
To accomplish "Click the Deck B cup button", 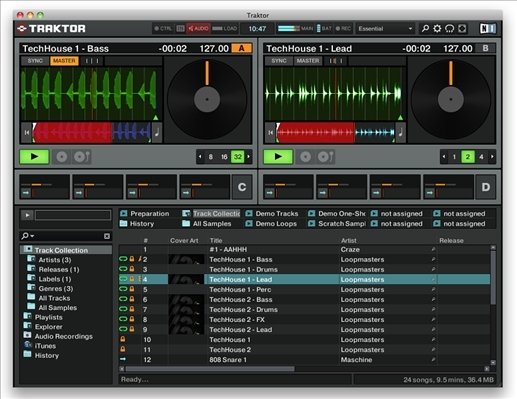I will click(326, 157).
